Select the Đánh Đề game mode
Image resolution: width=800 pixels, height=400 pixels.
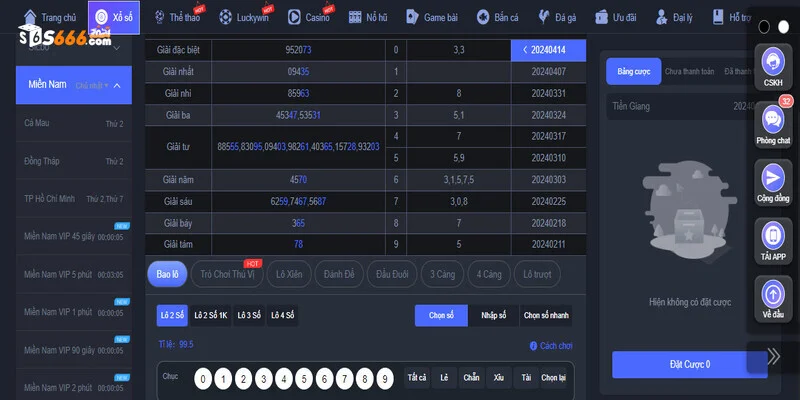click(339, 273)
